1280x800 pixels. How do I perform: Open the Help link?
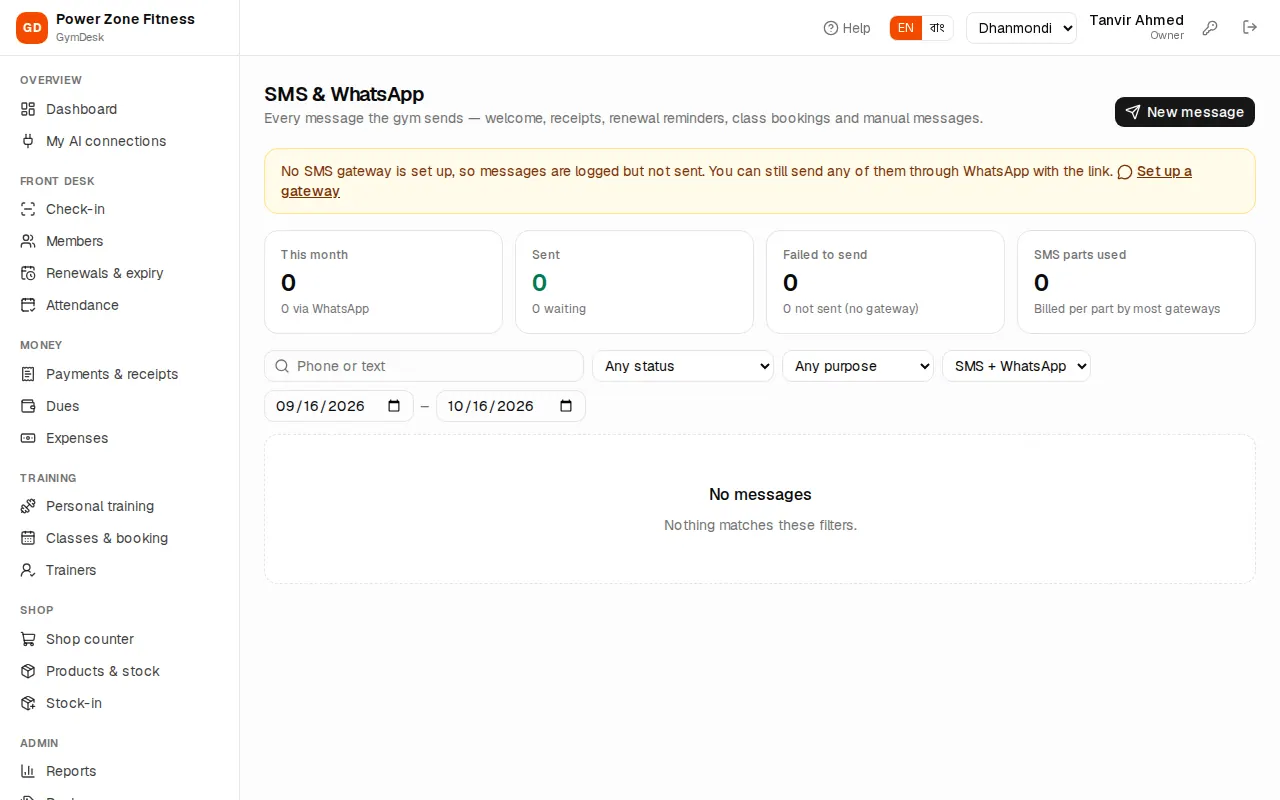click(847, 28)
